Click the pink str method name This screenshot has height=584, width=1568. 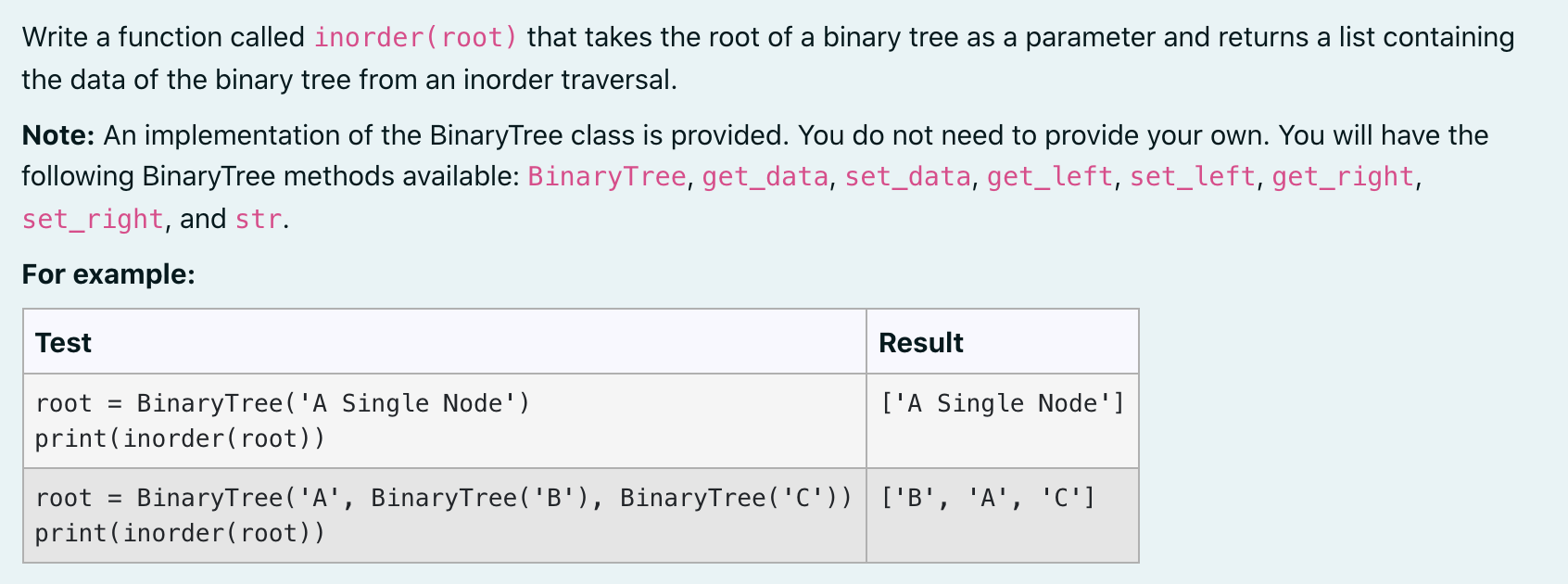(258, 219)
